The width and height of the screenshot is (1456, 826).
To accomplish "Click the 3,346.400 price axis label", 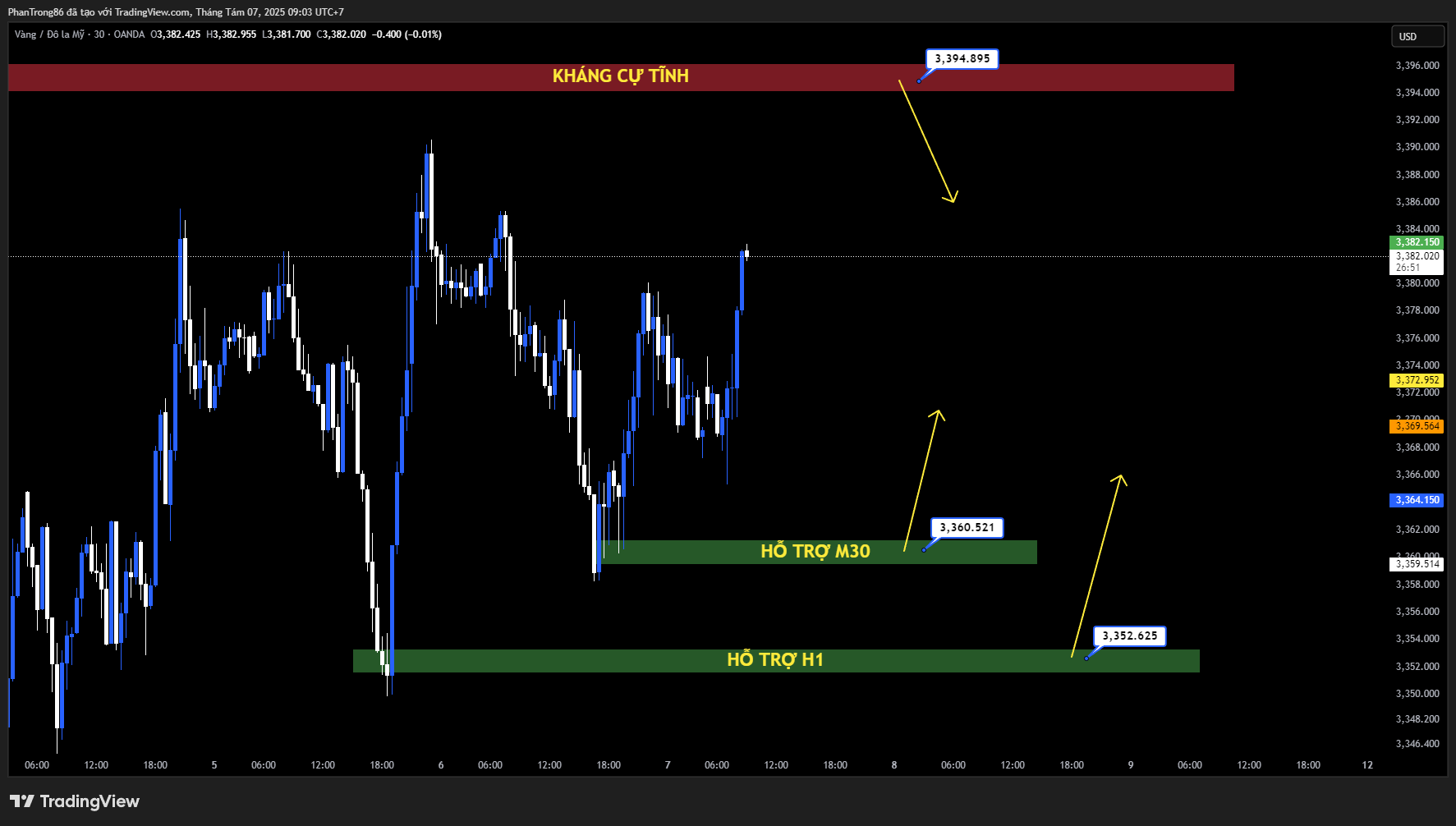I will tap(1417, 744).
